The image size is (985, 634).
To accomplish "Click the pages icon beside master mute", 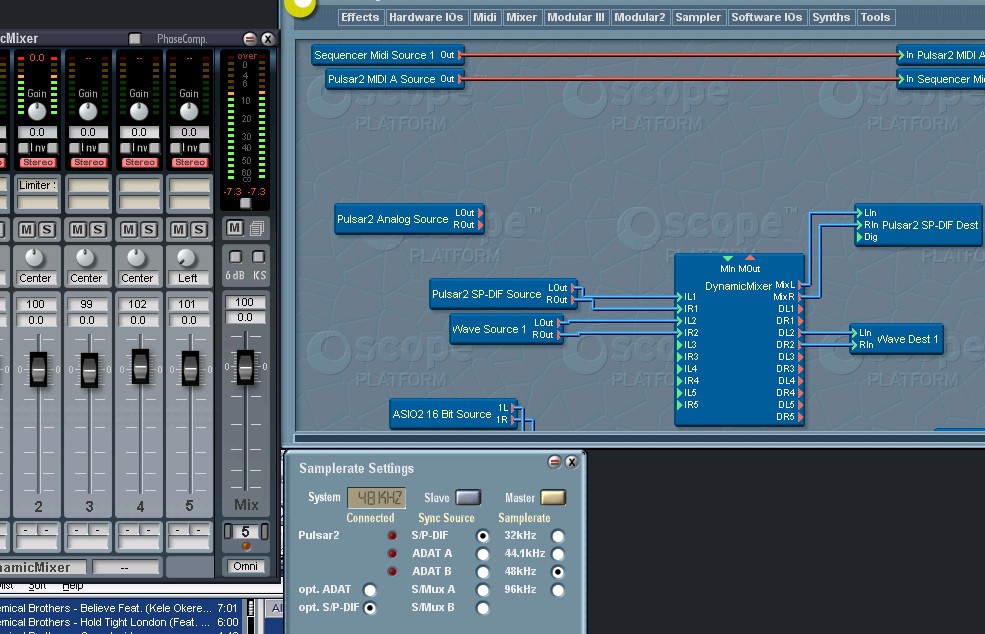I will pos(256,228).
